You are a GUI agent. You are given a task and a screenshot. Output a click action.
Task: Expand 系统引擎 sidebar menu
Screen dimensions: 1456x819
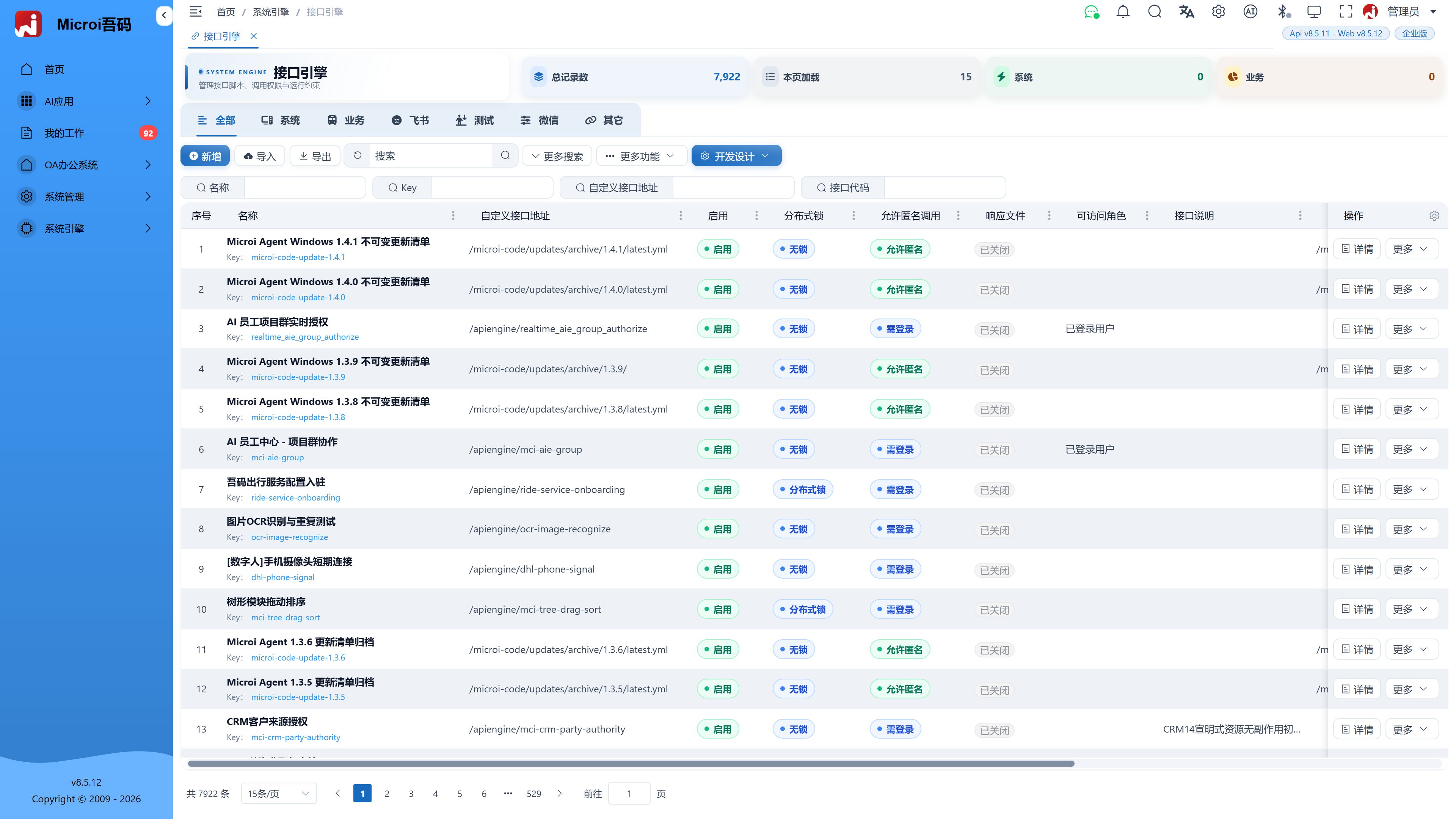coord(86,228)
